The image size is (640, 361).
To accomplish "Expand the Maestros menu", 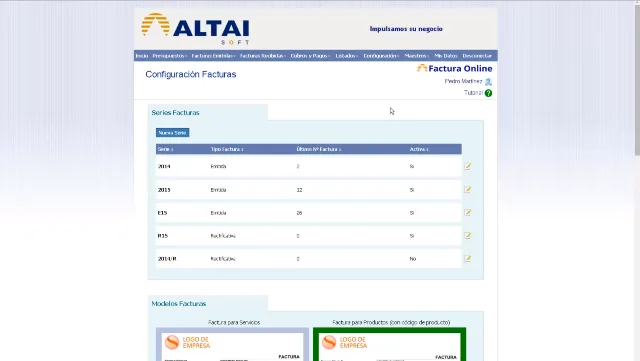I will (x=416, y=56).
